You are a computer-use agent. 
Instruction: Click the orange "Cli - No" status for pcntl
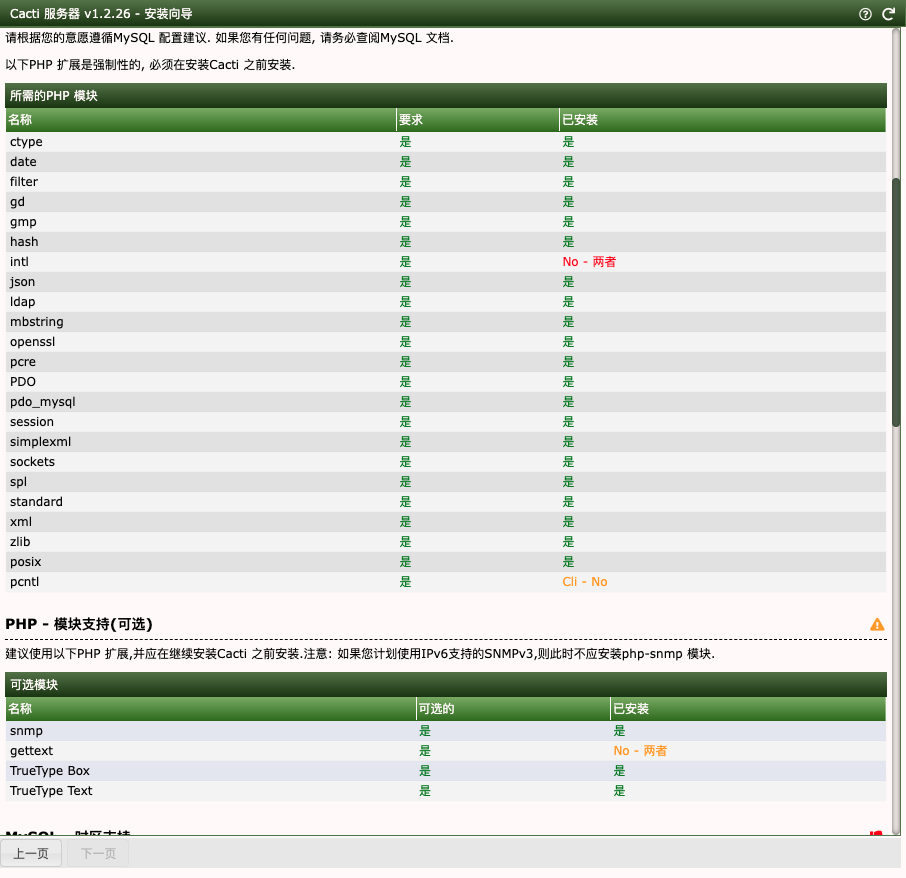(x=585, y=582)
